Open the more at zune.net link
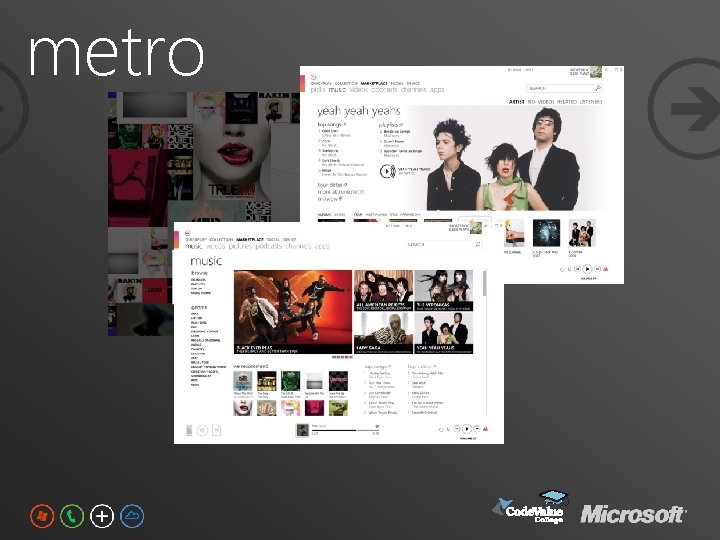Screen dimensions: 720x540 click(x=341, y=192)
